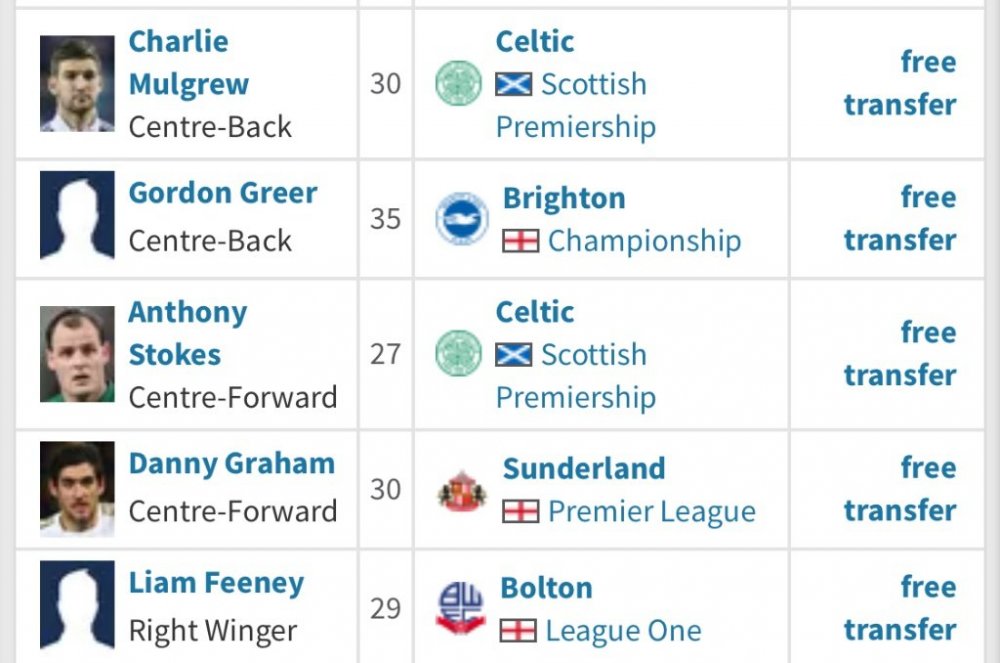Open the League One competition link
This screenshot has height=663, width=1000.
(x=623, y=631)
